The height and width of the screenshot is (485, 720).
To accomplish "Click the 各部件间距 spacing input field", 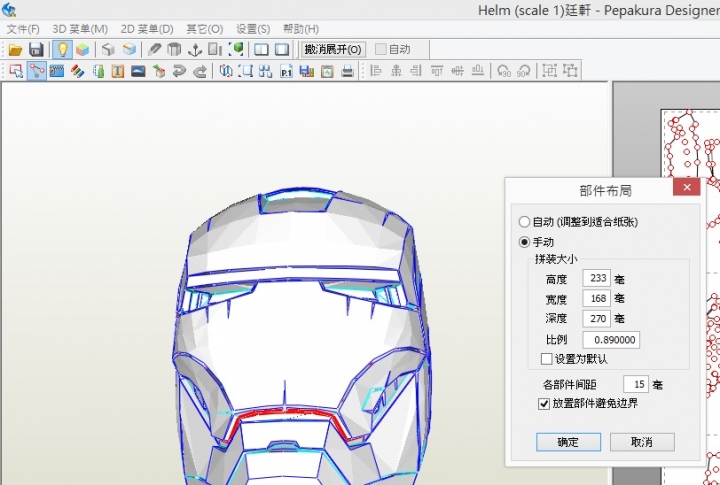I will click(636, 384).
